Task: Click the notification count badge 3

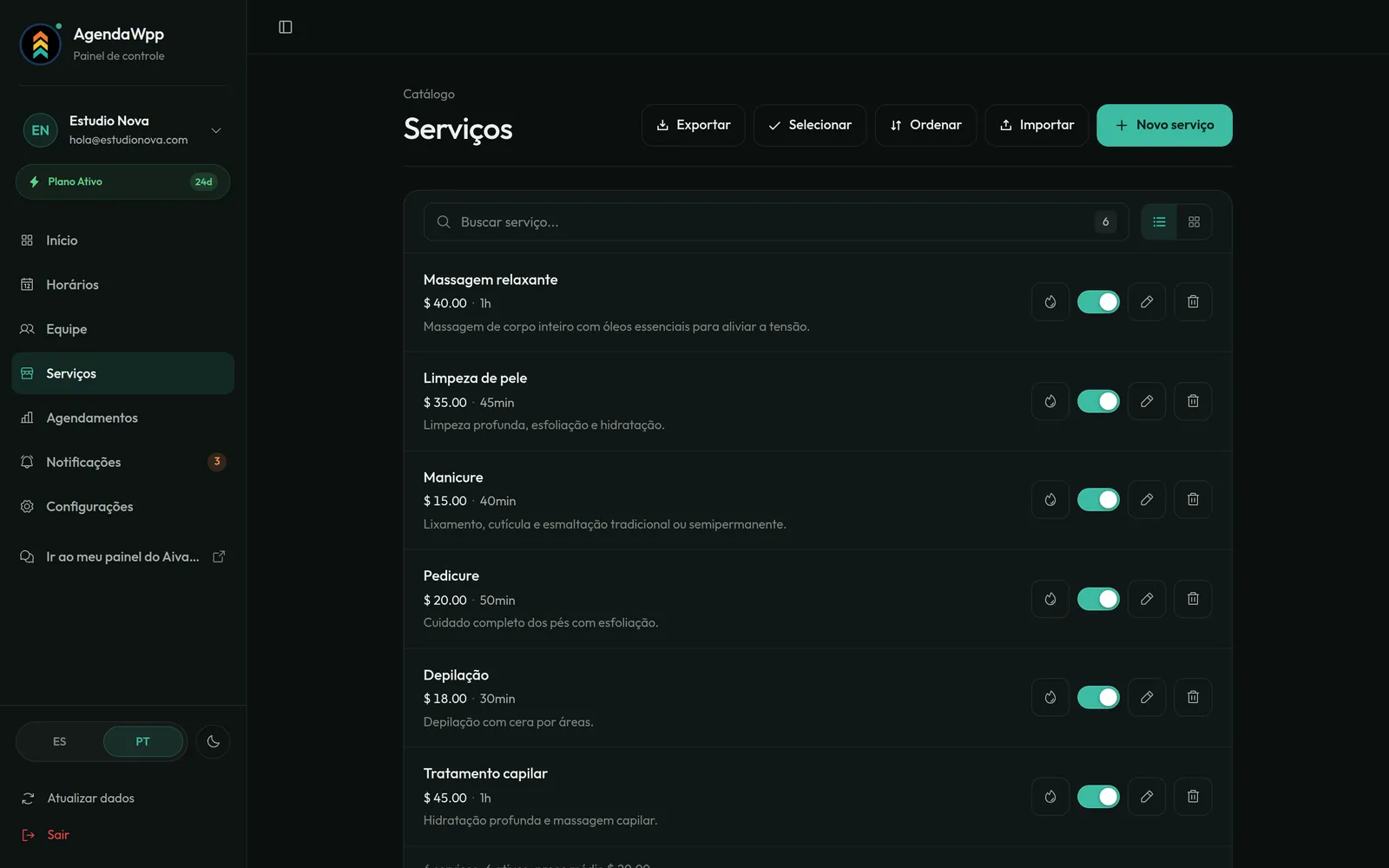Action: click(x=217, y=462)
